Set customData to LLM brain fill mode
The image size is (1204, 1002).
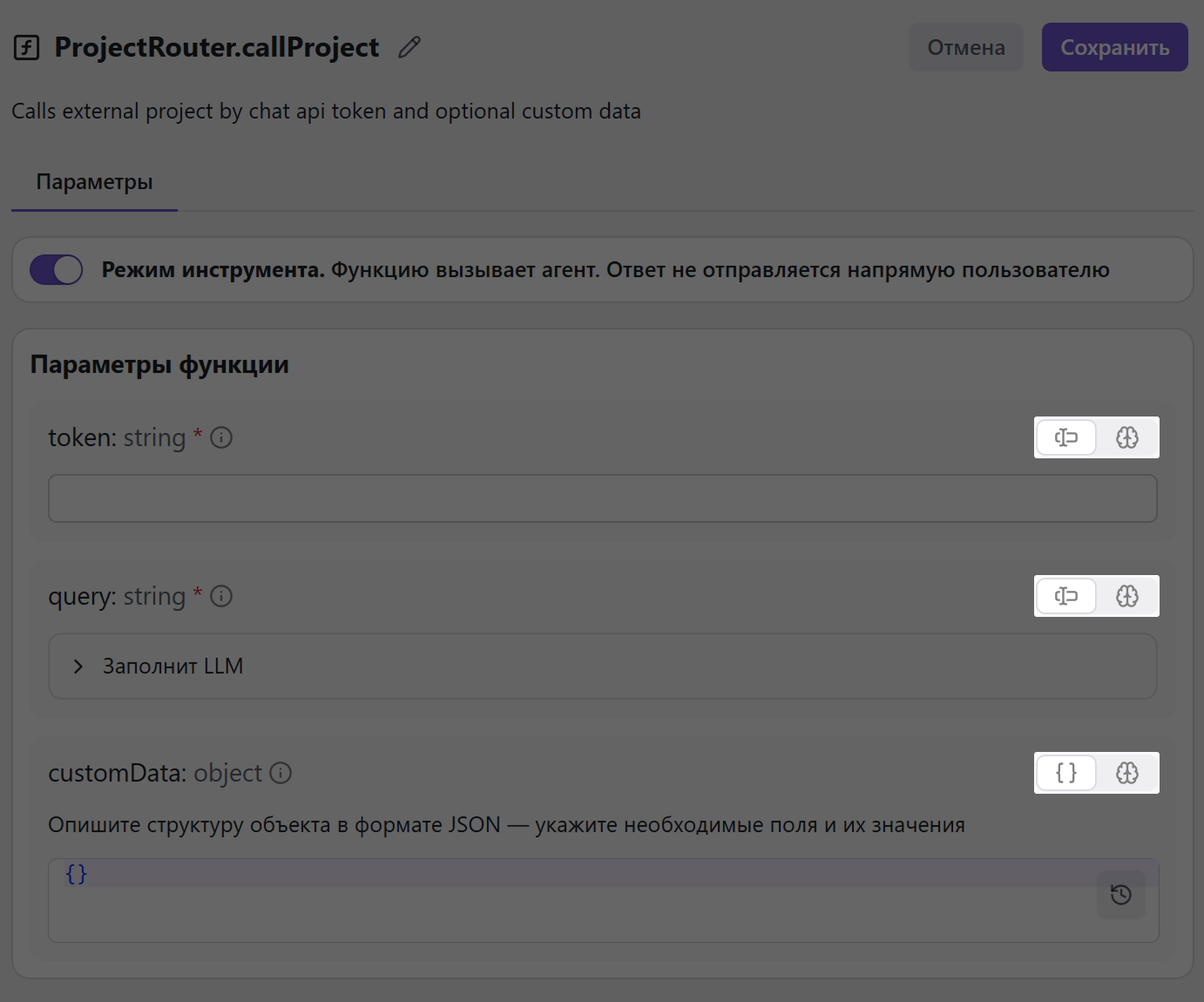click(1127, 773)
